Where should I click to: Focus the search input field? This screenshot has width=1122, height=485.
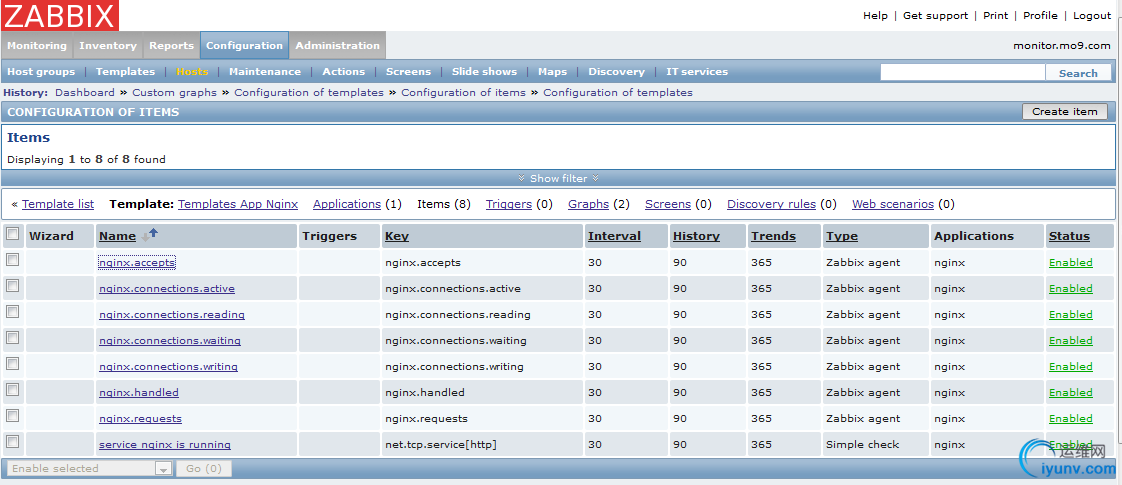962,73
